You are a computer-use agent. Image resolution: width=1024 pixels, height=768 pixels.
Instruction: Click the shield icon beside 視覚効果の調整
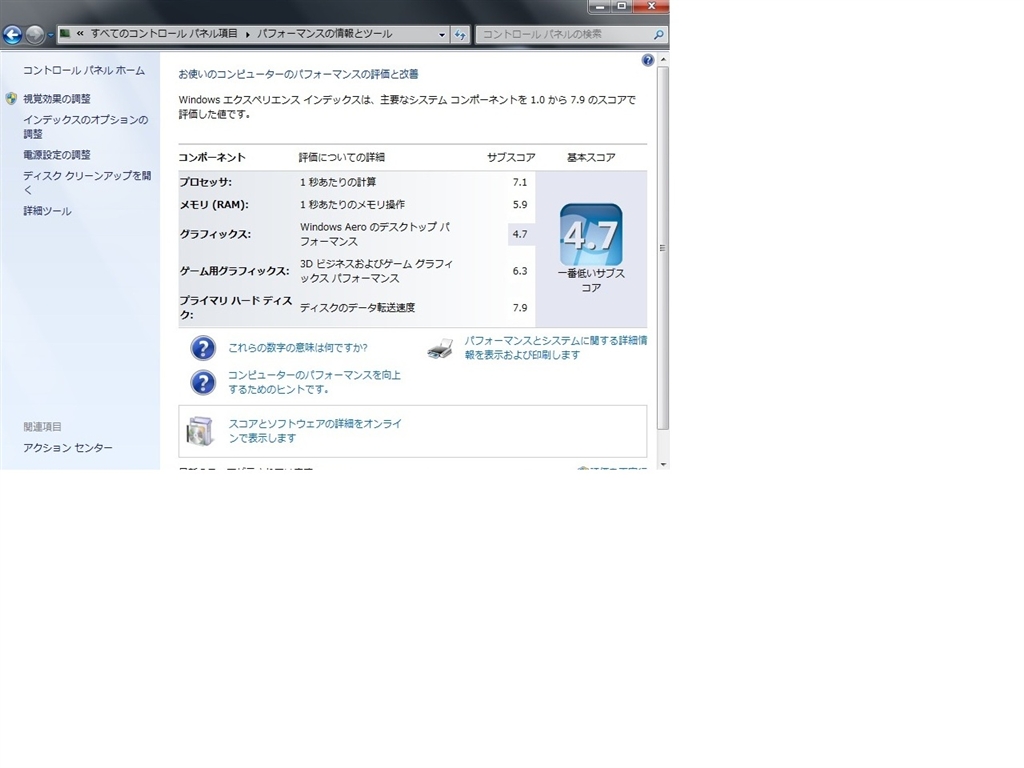[x=12, y=99]
